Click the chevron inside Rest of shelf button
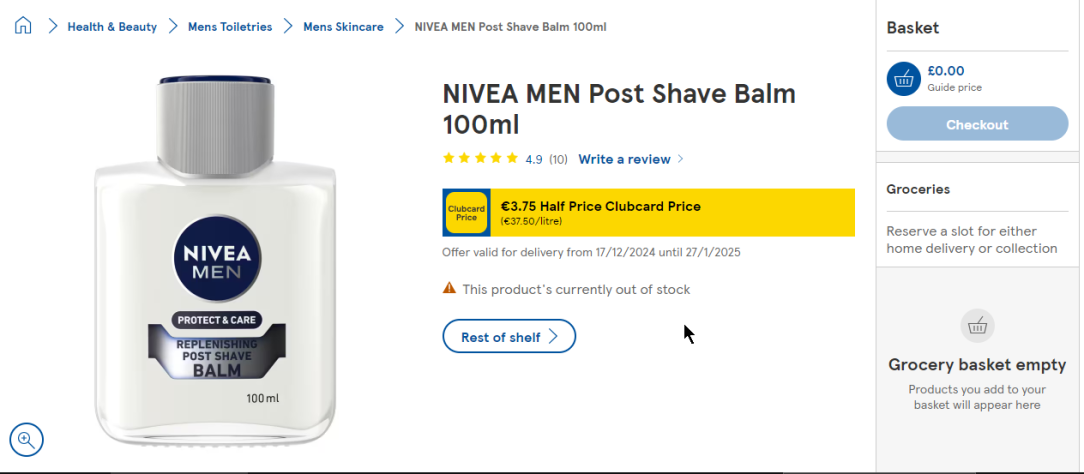Image resolution: width=1084 pixels, height=474 pixels. [553, 337]
